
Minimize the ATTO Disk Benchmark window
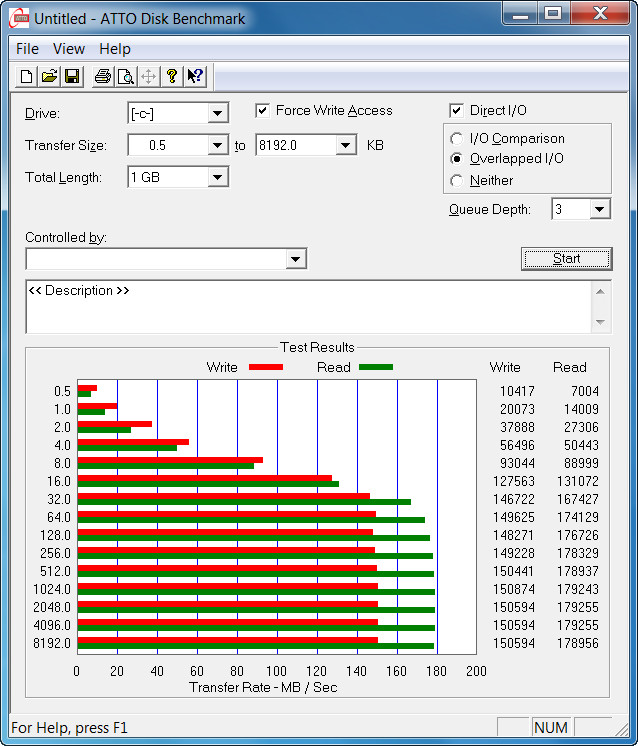(520, 13)
